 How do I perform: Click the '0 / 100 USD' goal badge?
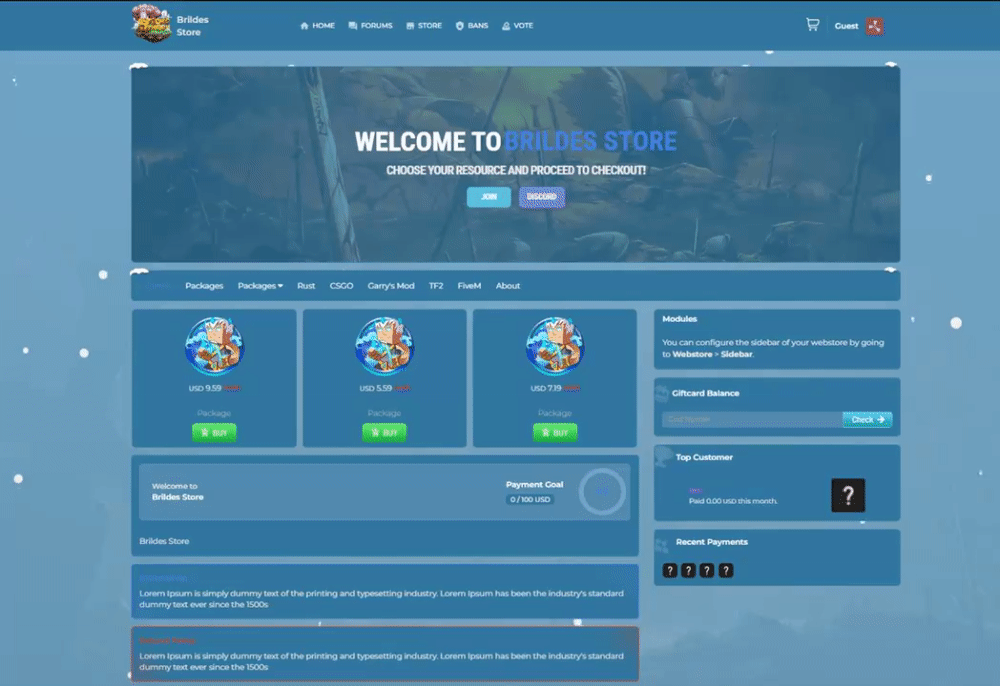530,499
